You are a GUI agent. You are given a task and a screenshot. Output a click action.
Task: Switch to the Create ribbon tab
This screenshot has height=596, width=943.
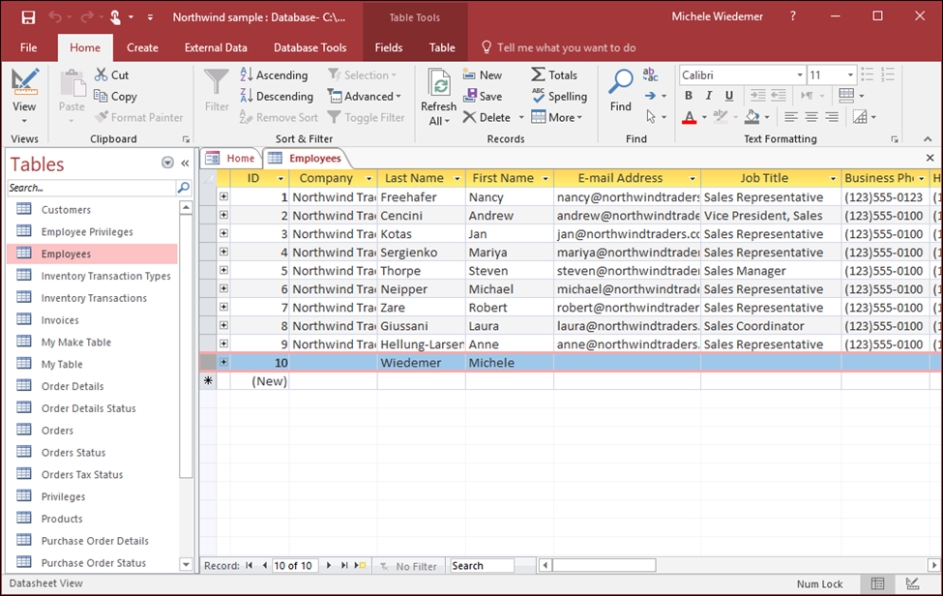point(143,48)
